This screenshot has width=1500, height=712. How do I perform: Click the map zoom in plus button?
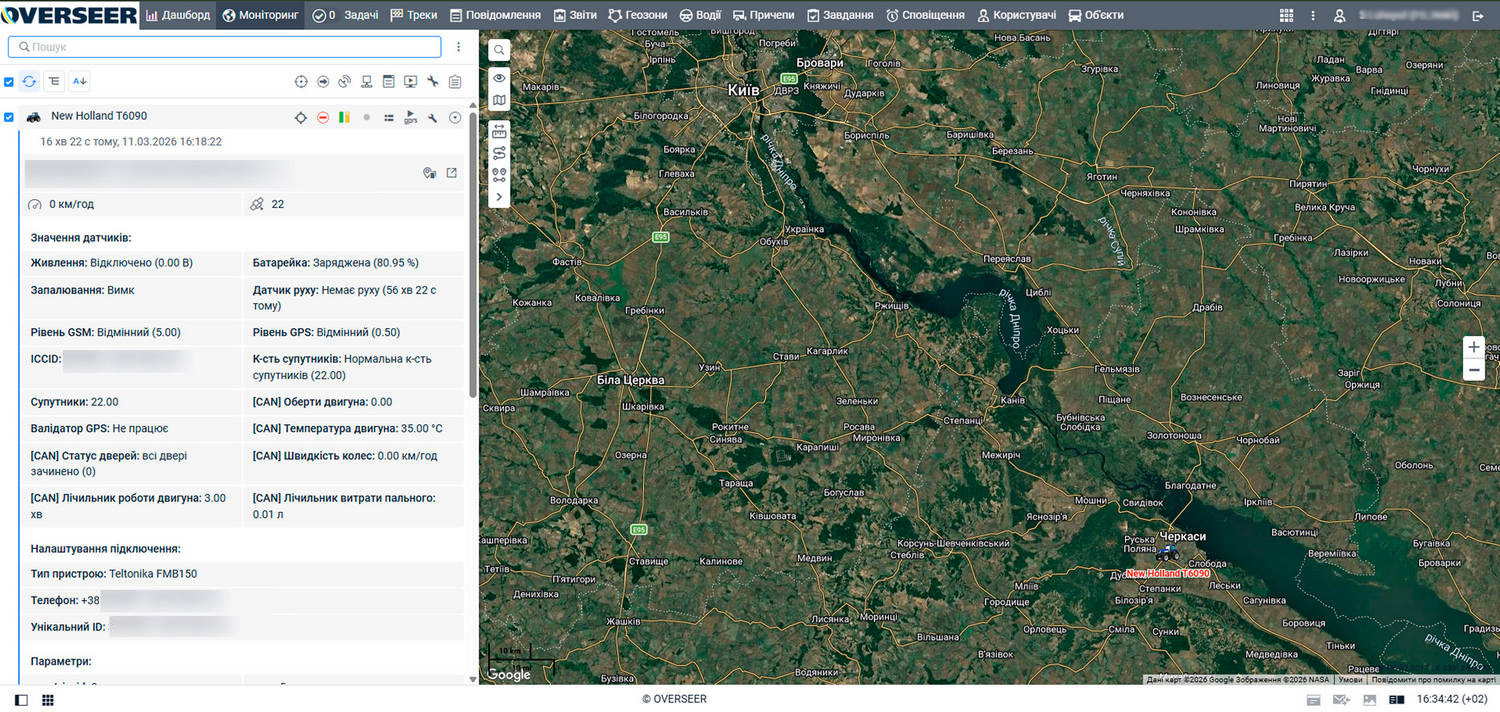(x=1473, y=347)
